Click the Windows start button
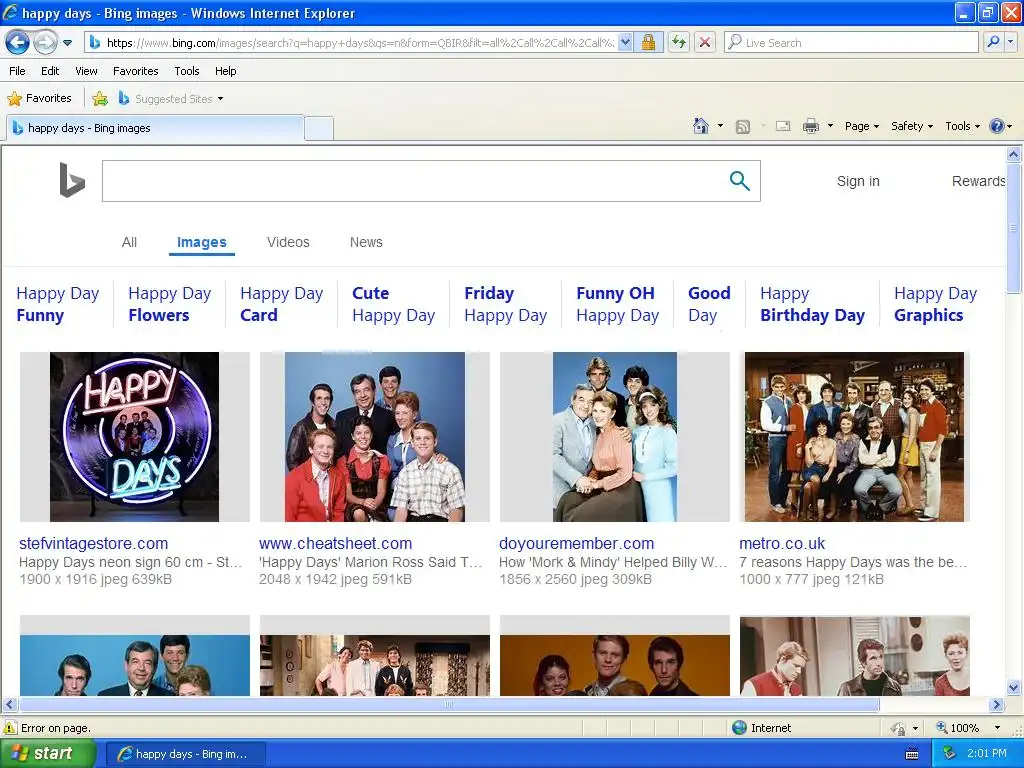Screen dimensions: 1024x768 pos(47,754)
